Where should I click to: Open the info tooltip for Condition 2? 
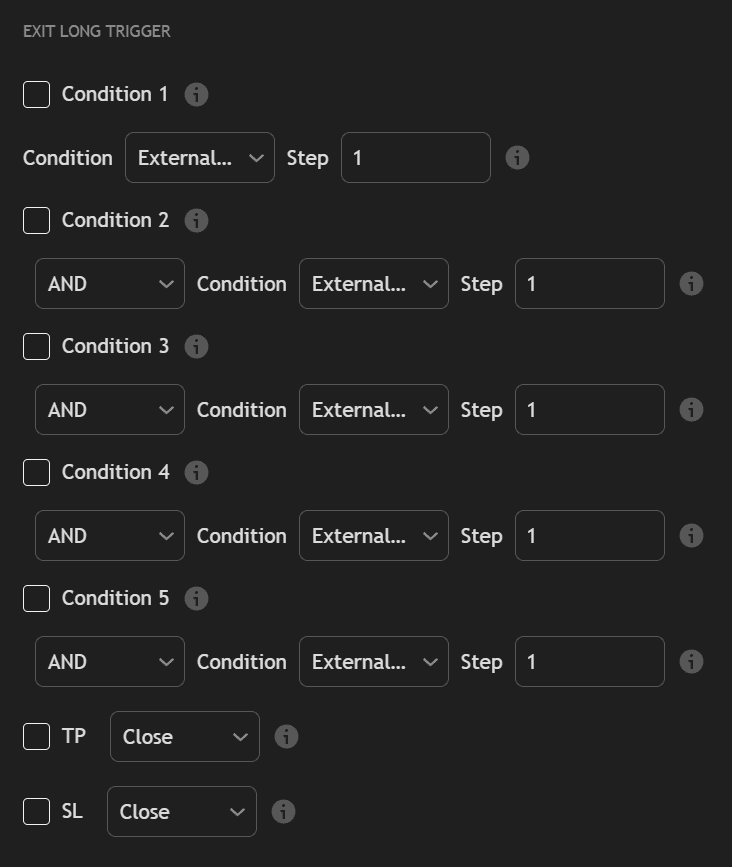tap(197, 220)
